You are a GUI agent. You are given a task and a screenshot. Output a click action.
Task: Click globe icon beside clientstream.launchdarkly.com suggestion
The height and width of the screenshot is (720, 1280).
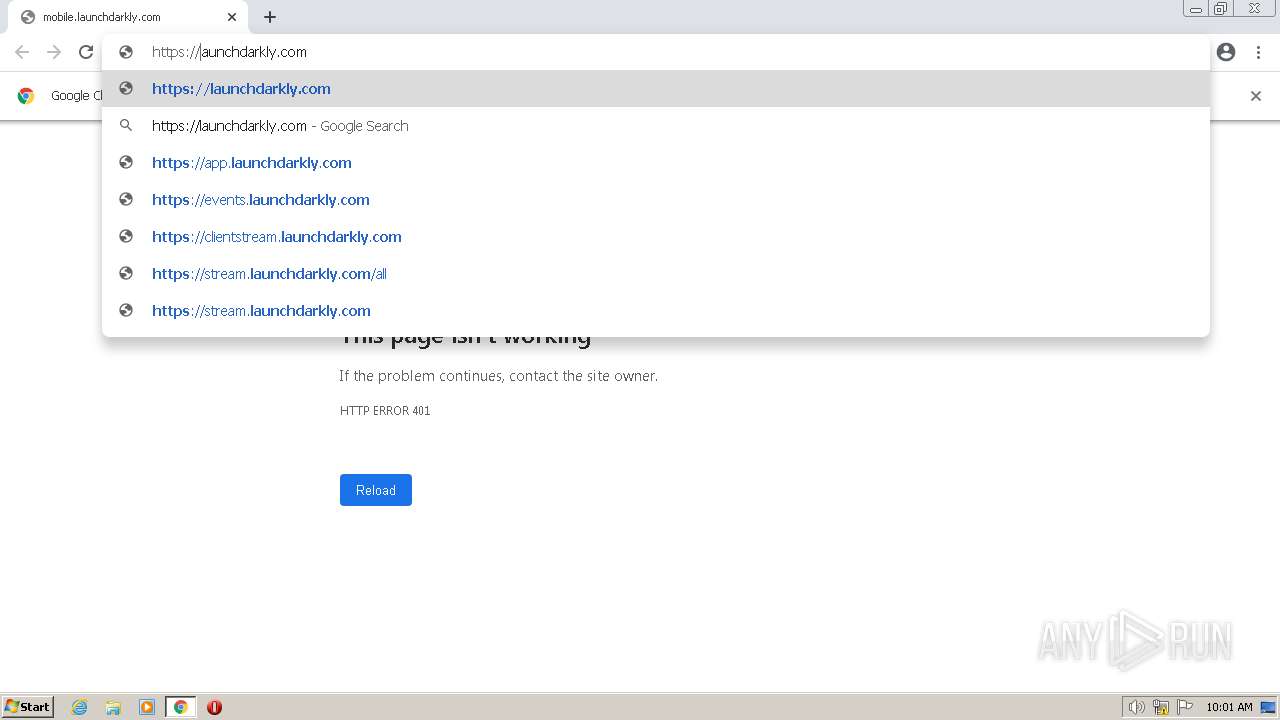click(x=126, y=237)
